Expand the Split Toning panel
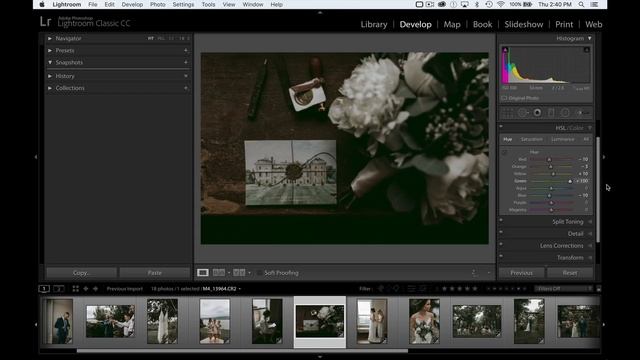 point(590,222)
